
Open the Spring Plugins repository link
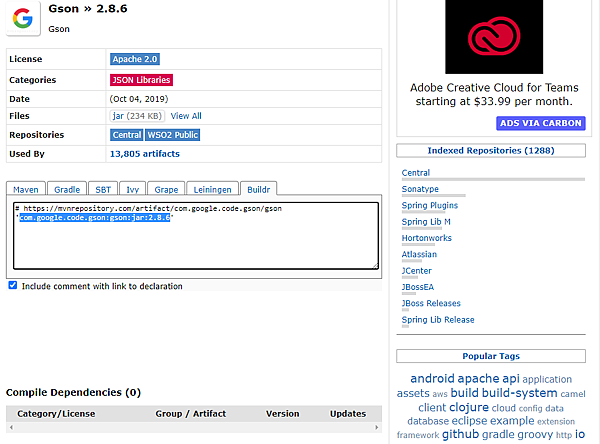[430, 206]
